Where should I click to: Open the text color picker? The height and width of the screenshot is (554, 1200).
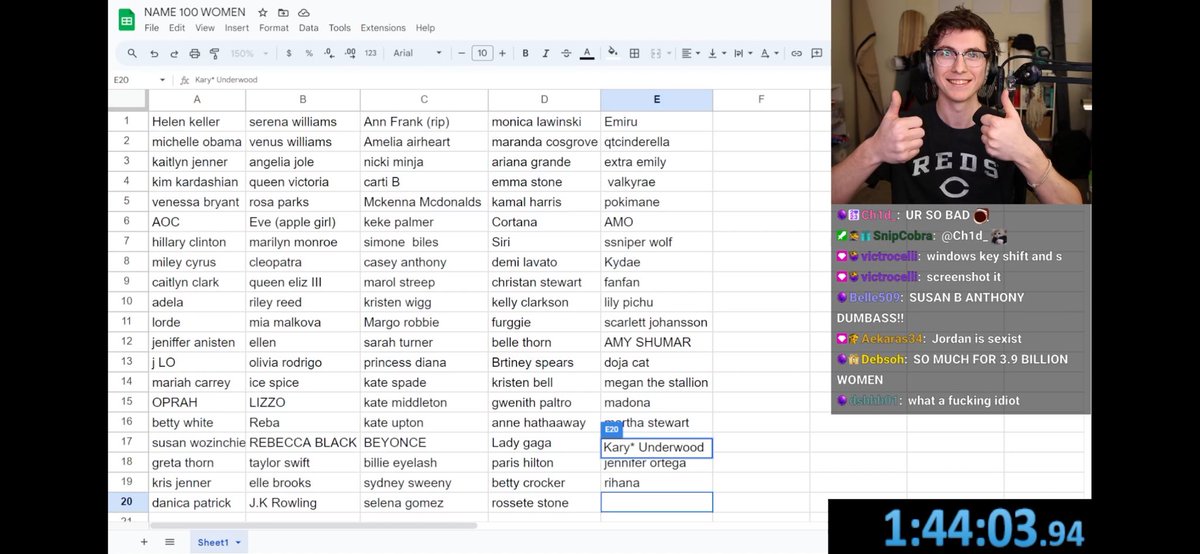(x=587, y=53)
